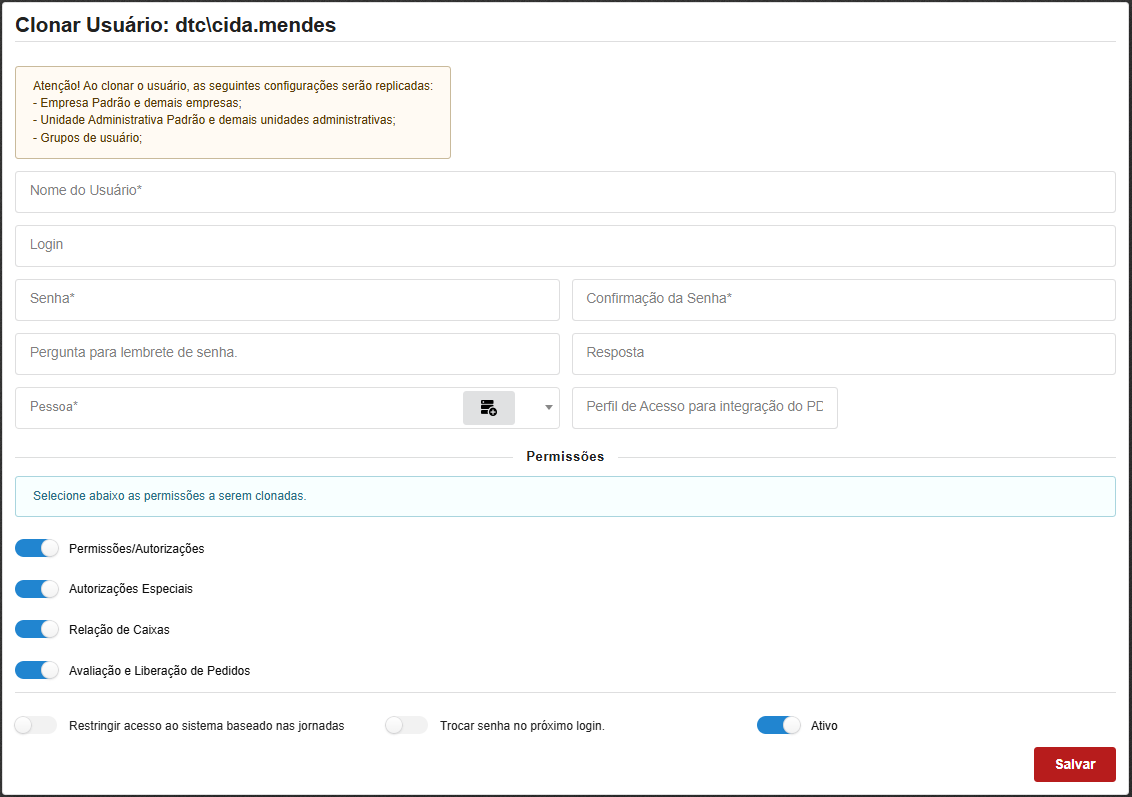
Task: Expand the Pessoa dropdown arrow
Action: [x=548, y=408]
